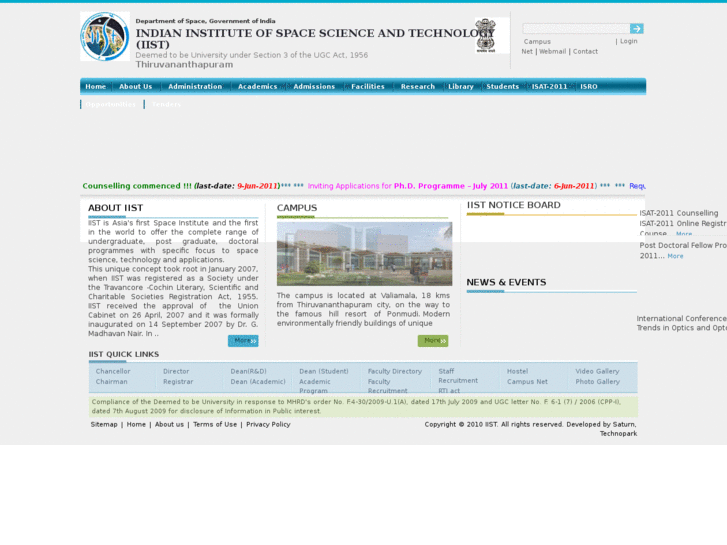Image resolution: width=727 pixels, height=545 pixels.
Task: Open the ISAT-2011 menu item
Action: 549,86
